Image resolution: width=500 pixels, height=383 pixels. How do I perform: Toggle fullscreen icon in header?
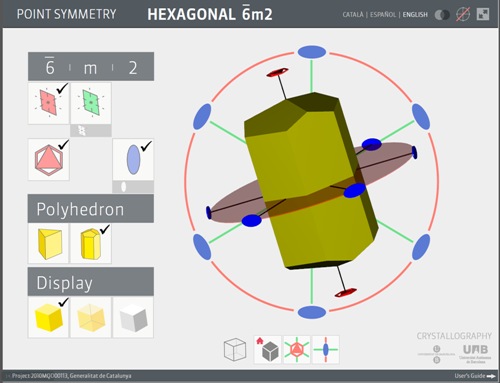[483, 14]
